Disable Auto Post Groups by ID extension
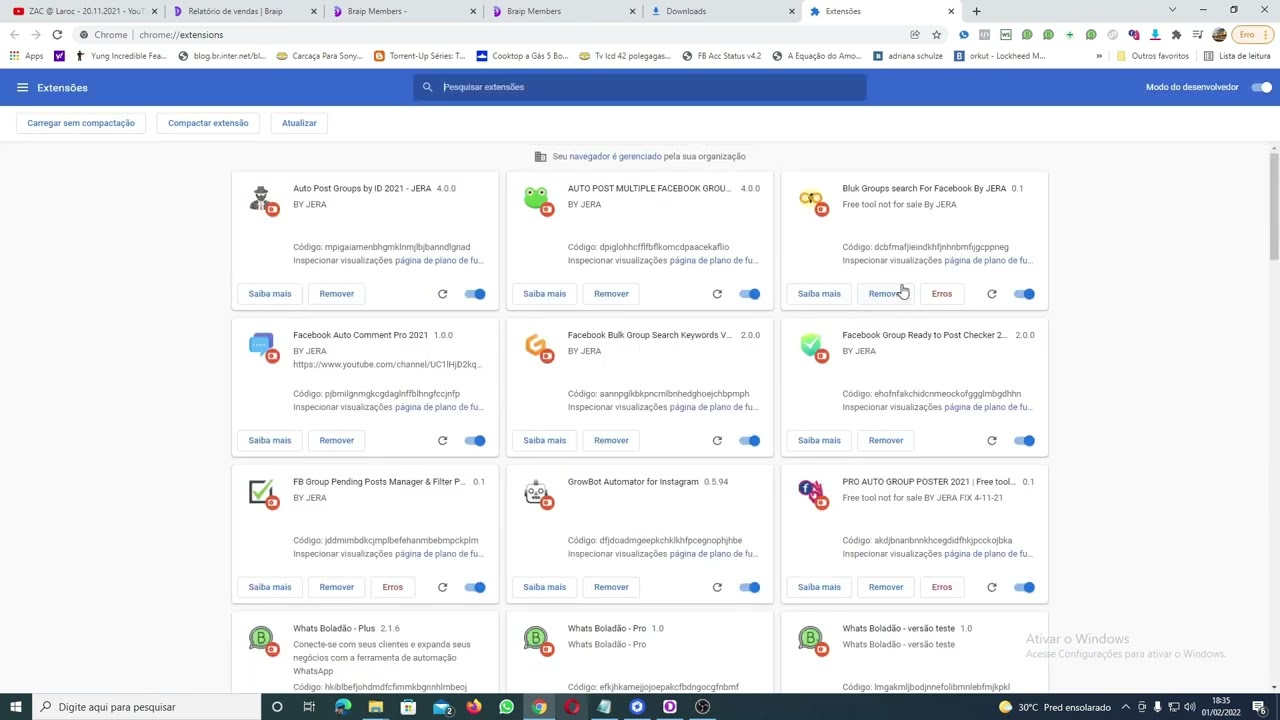 (x=475, y=294)
